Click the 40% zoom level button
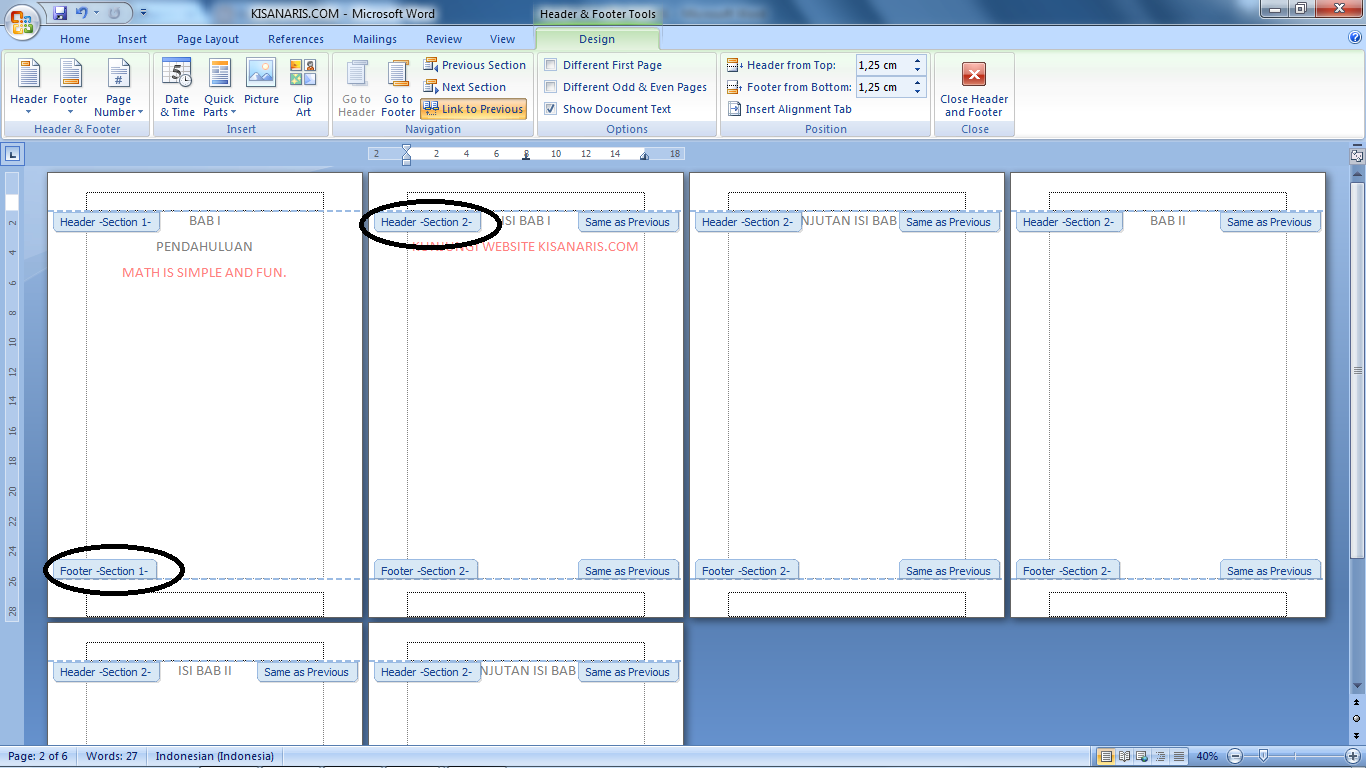The height and width of the screenshot is (768, 1366). pyautogui.click(x=1207, y=756)
